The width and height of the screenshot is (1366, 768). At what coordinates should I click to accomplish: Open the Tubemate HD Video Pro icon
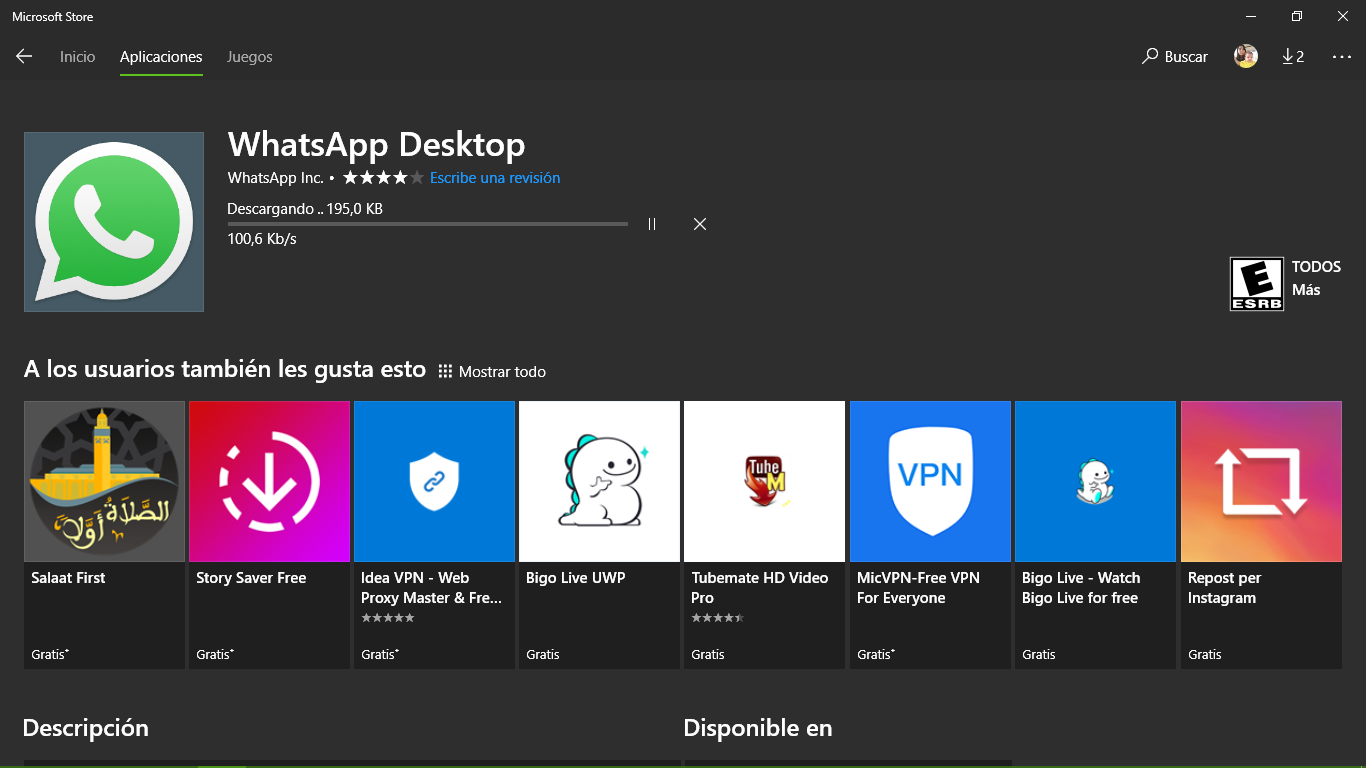point(764,481)
